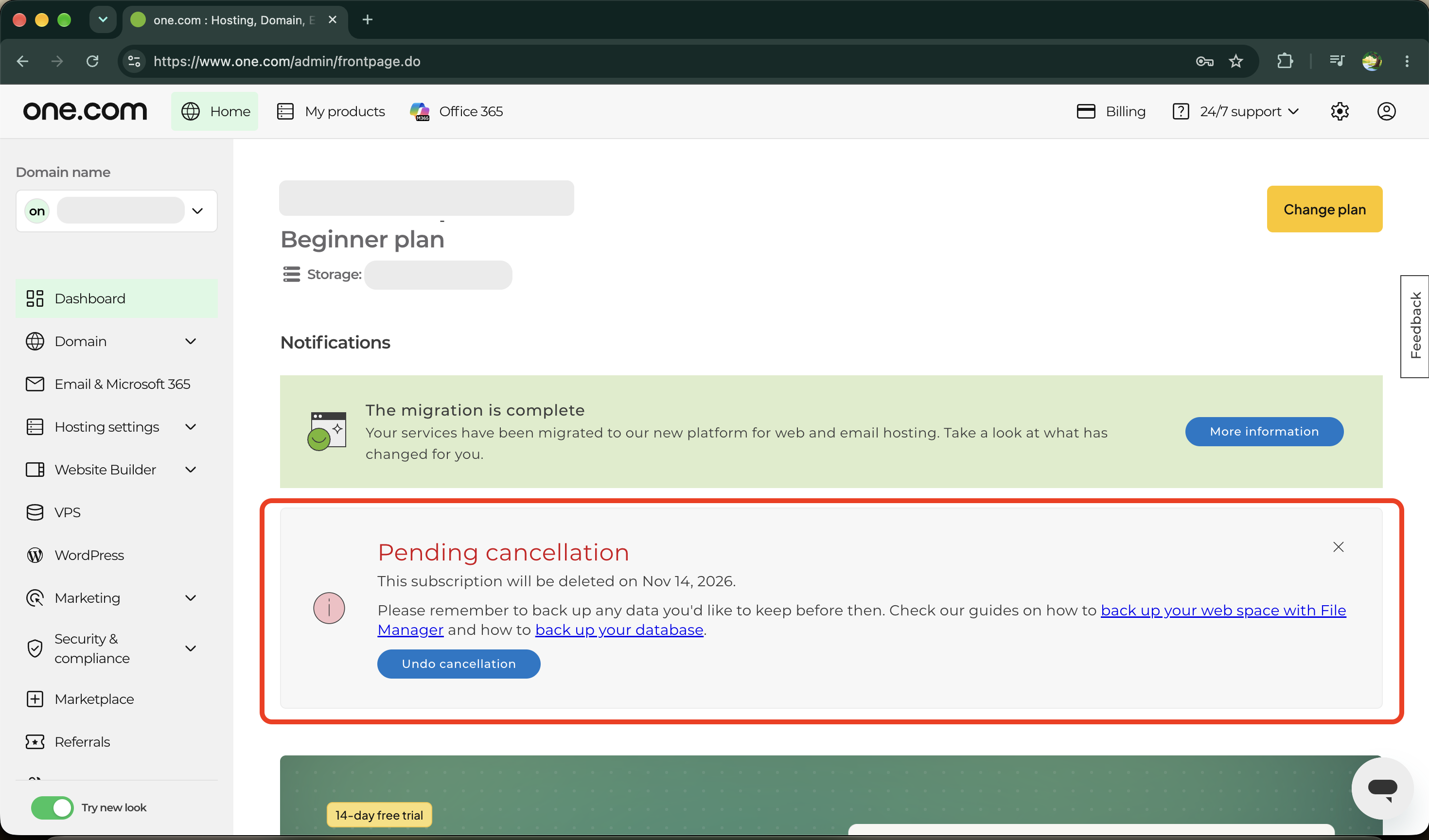Click Chrome profile avatar
The image size is (1429, 840).
tap(1372, 61)
